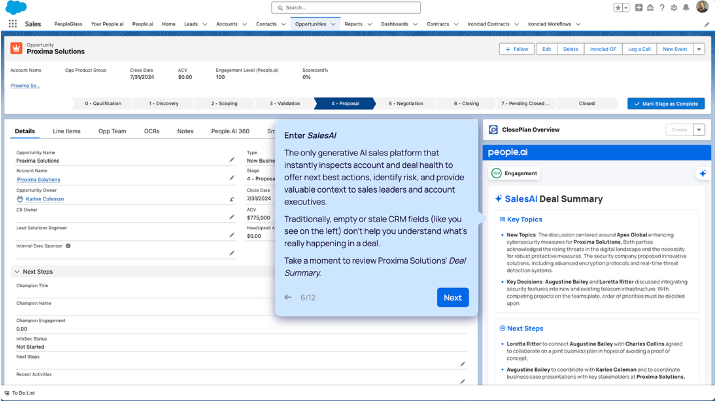Switch to the Notes tab
This screenshot has height=402, width=716.
click(185, 131)
